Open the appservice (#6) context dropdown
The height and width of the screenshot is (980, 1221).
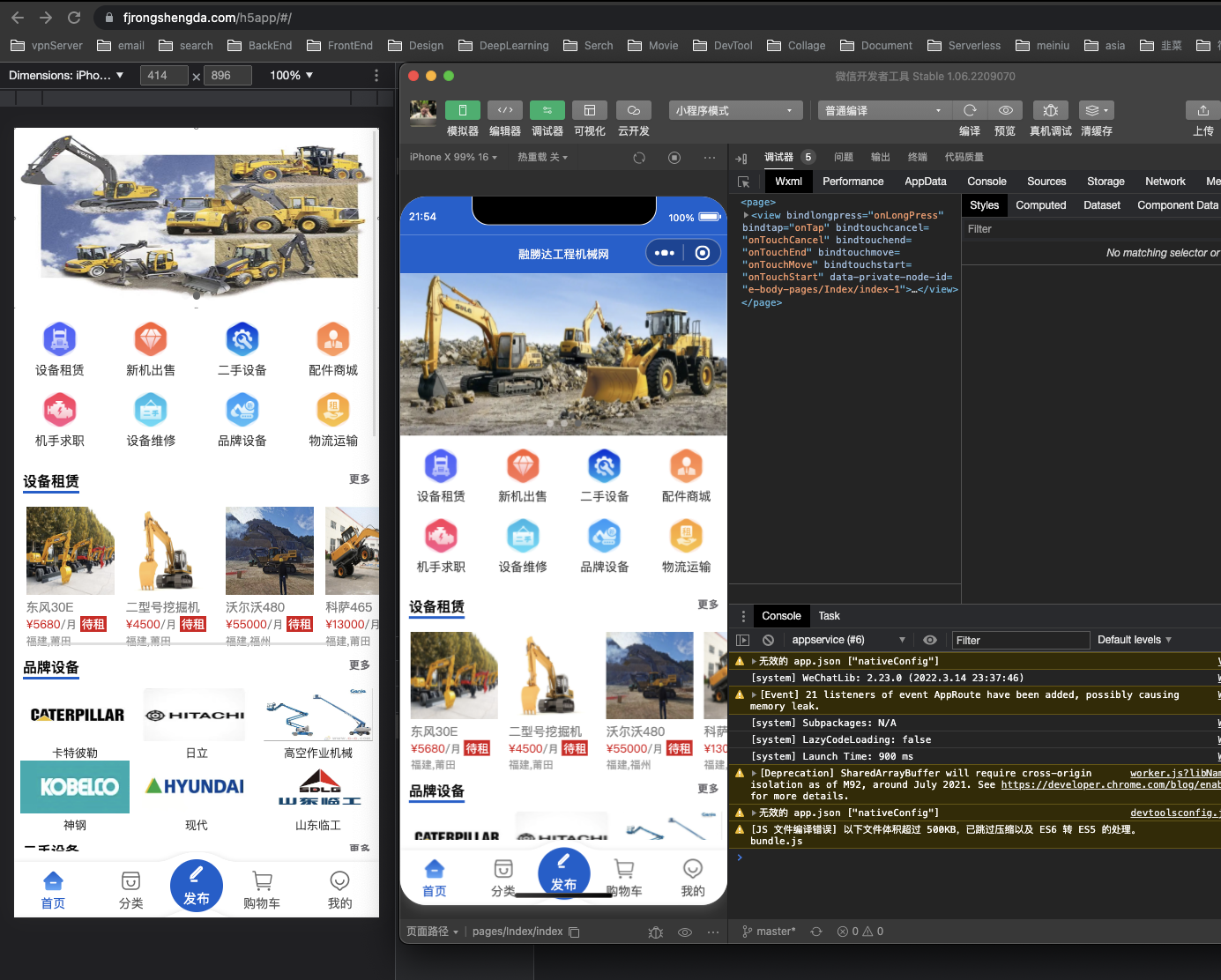pos(848,640)
